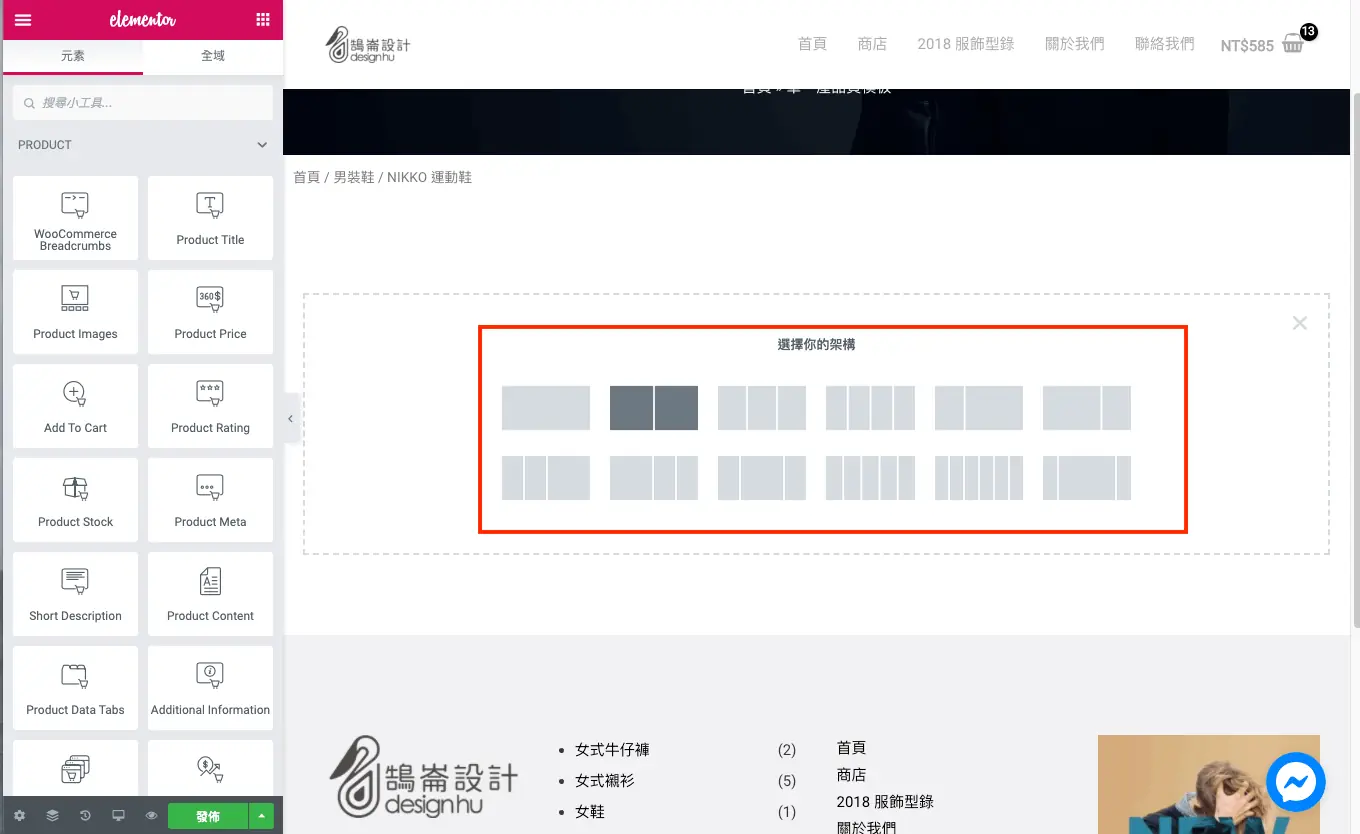Choose the narrow-narrow-wide three-column structure
The width and height of the screenshot is (1360, 834).
tap(546, 478)
